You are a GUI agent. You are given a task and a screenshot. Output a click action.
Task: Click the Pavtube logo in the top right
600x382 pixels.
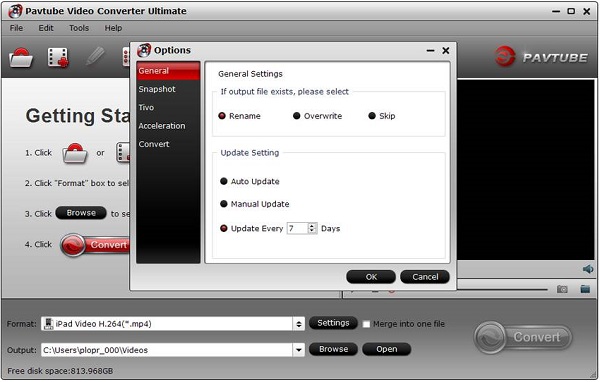tap(541, 56)
